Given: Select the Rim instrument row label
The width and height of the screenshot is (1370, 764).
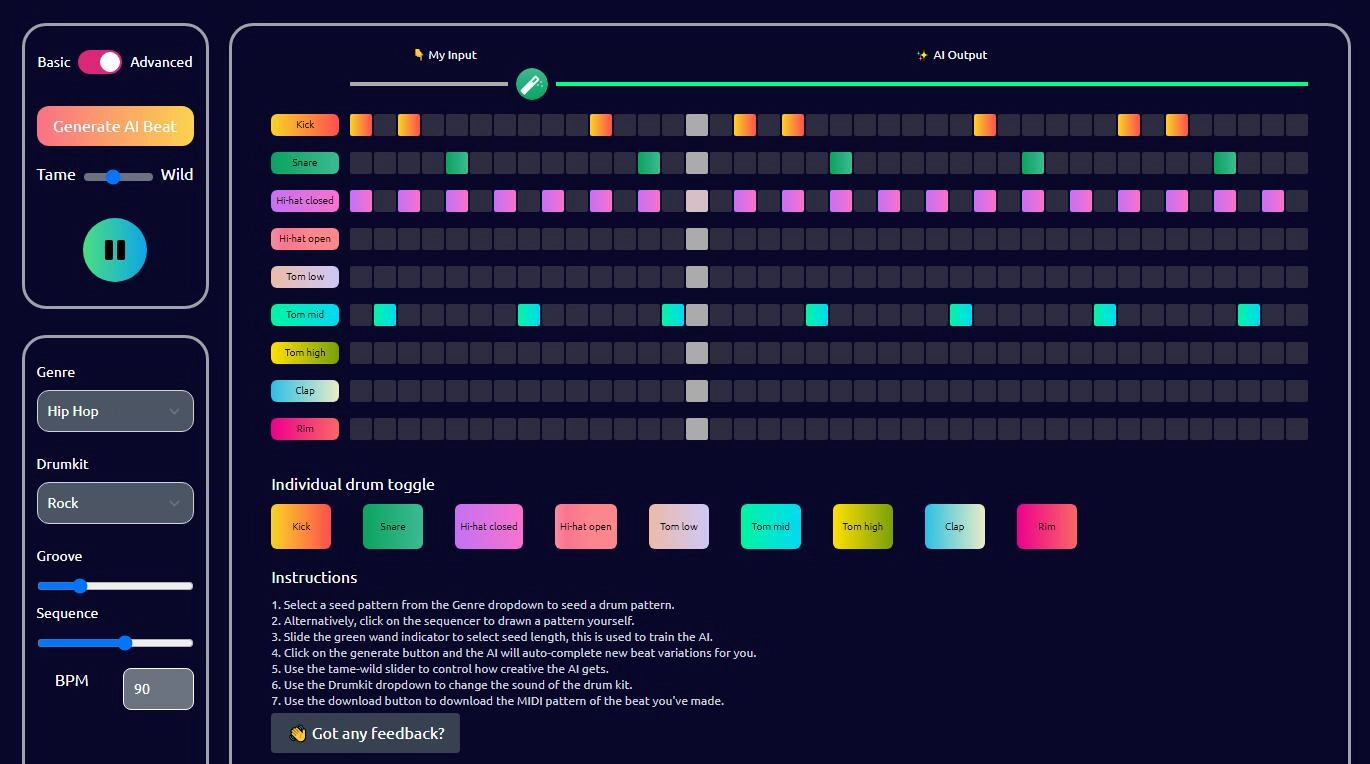Looking at the screenshot, I should coord(304,428).
